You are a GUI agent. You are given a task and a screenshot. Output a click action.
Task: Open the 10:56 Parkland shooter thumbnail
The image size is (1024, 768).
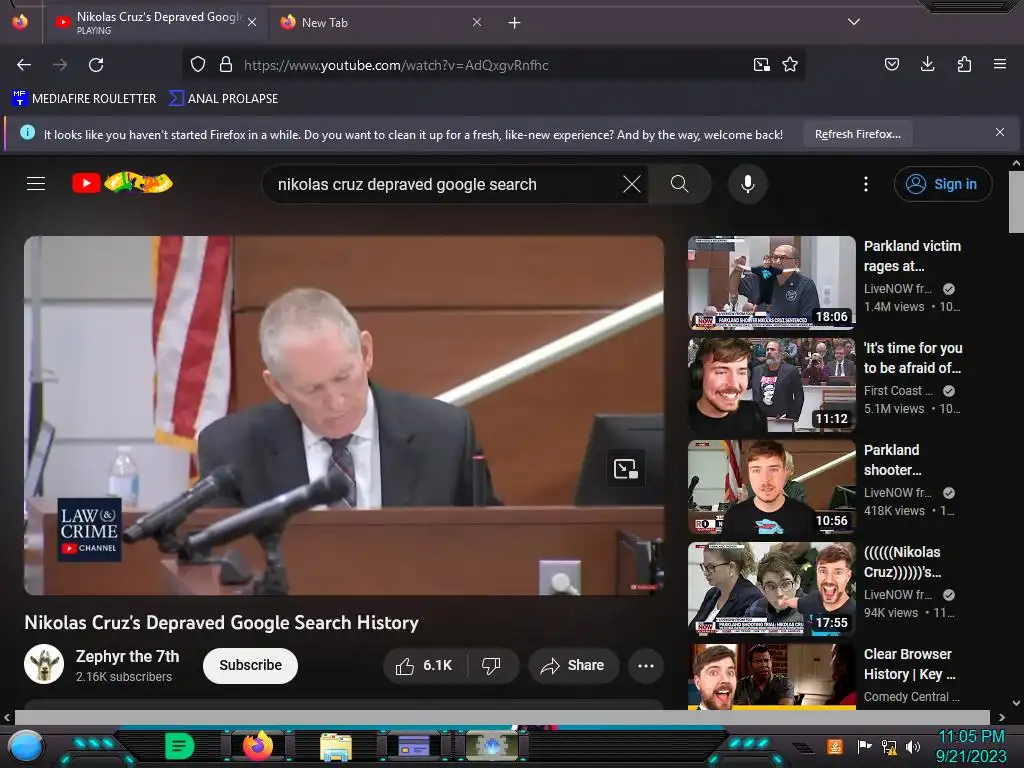[771, 487]
